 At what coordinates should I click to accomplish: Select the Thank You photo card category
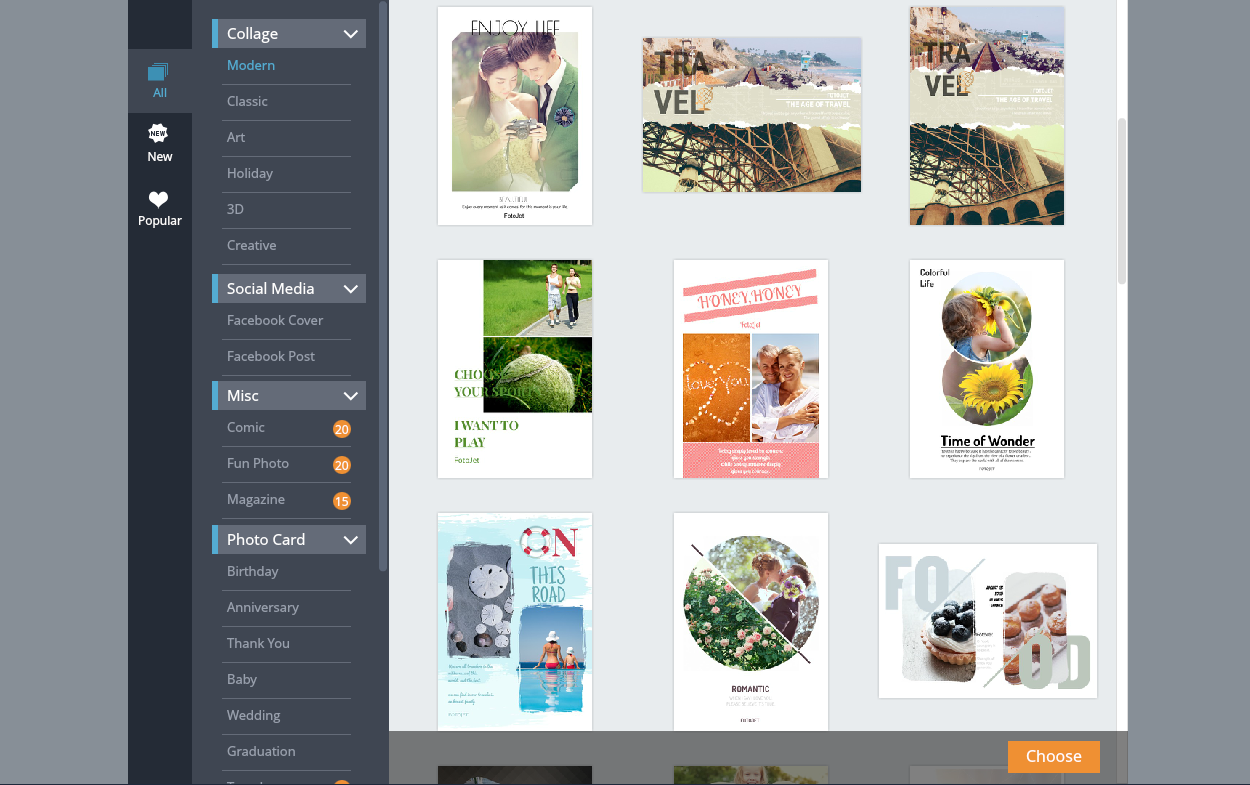click(x=258, y=643)
